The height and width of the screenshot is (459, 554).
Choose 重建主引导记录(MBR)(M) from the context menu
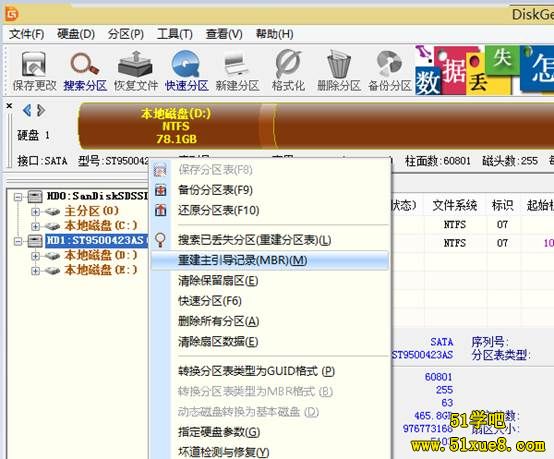(x=270, y=260)
